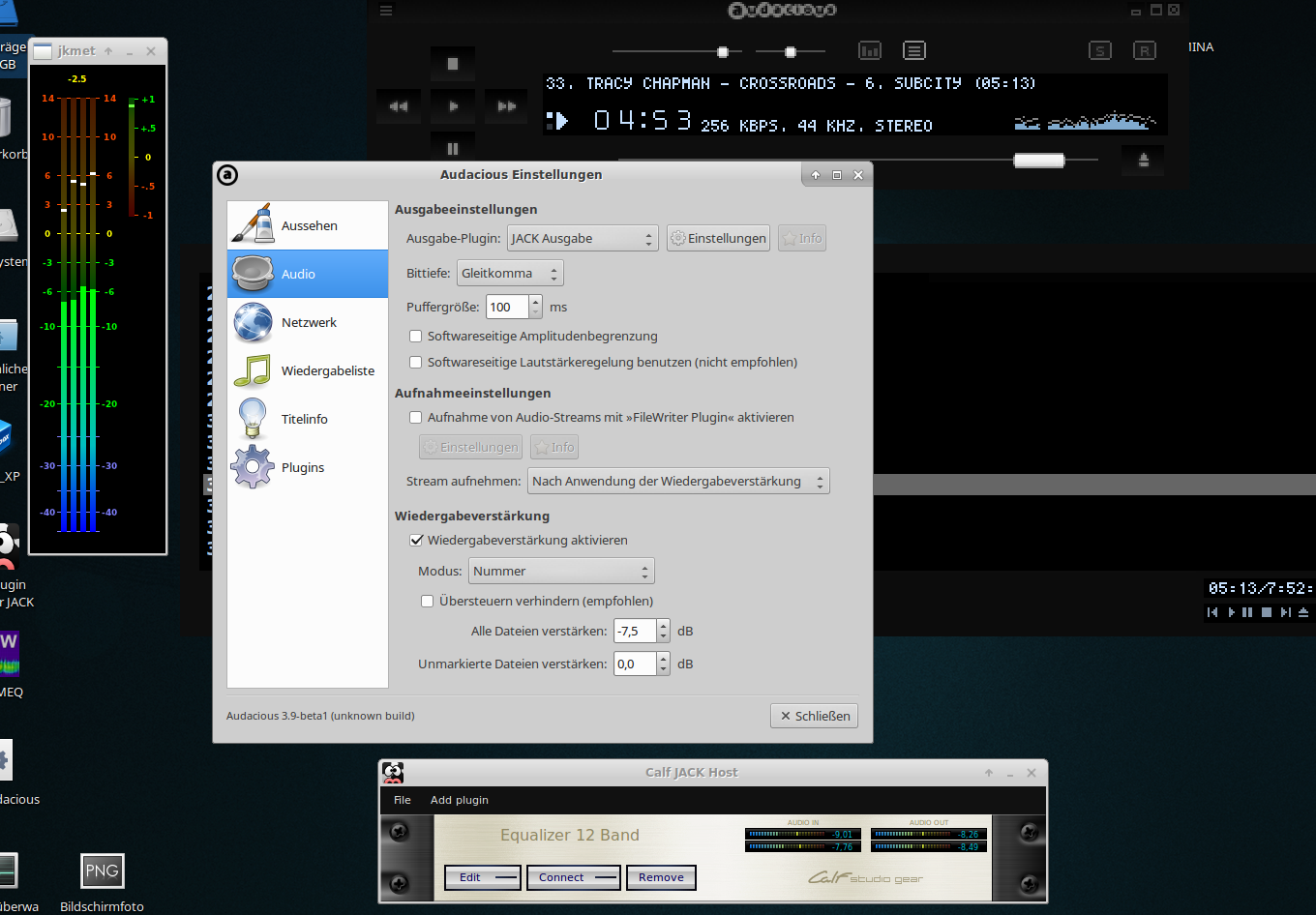Open the Wiedergabeliste label in settings sidebar

tap(328, 371)
